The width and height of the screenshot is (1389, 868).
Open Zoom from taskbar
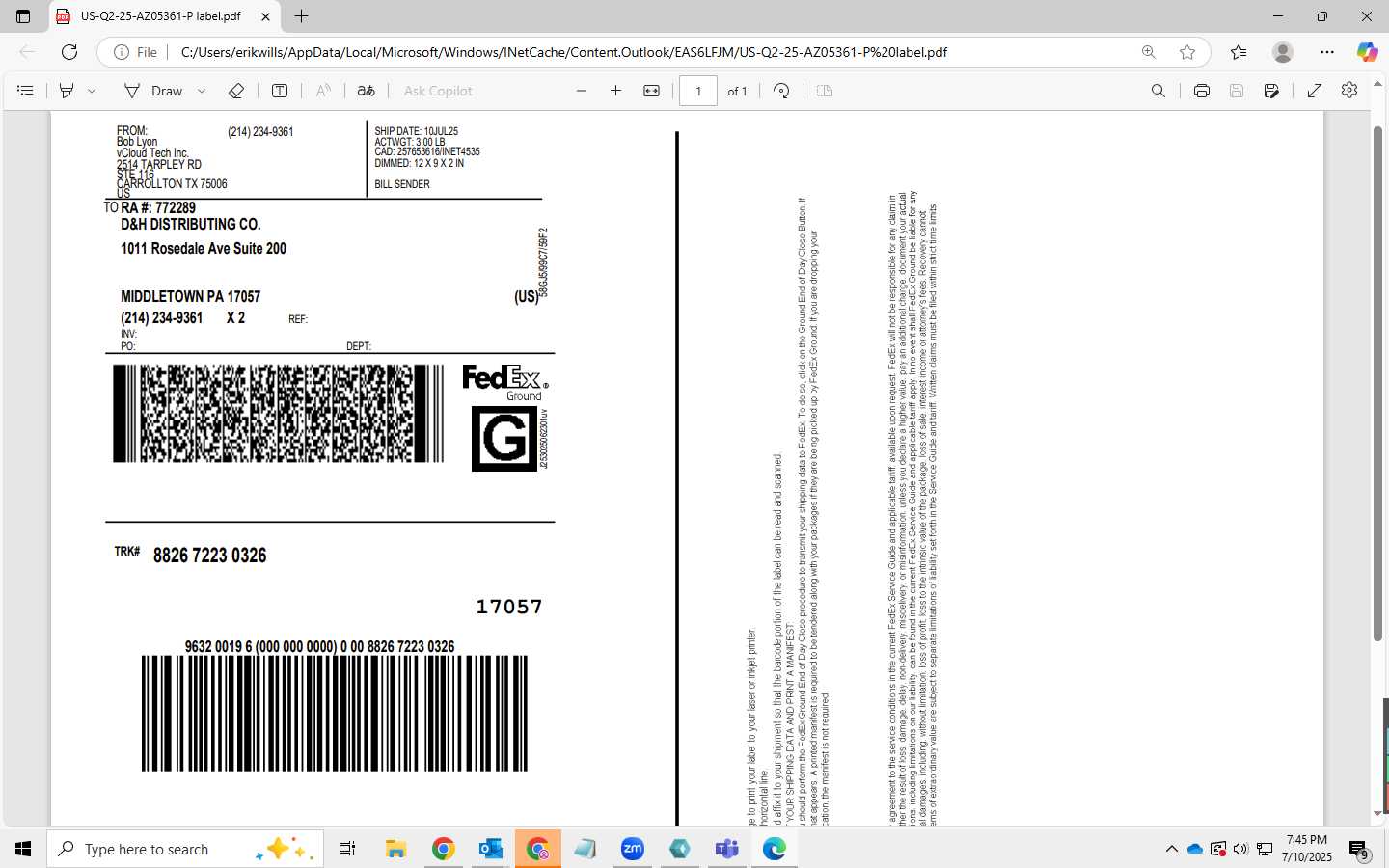pos(633,849)
